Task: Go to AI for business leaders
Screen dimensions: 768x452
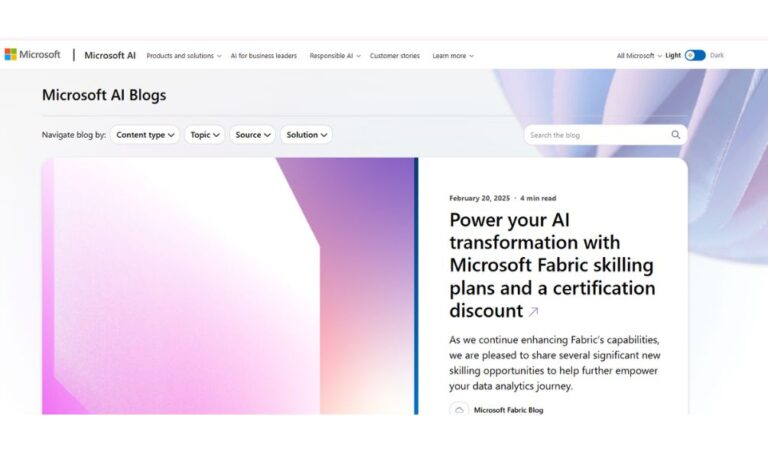Action: (264, 56)
